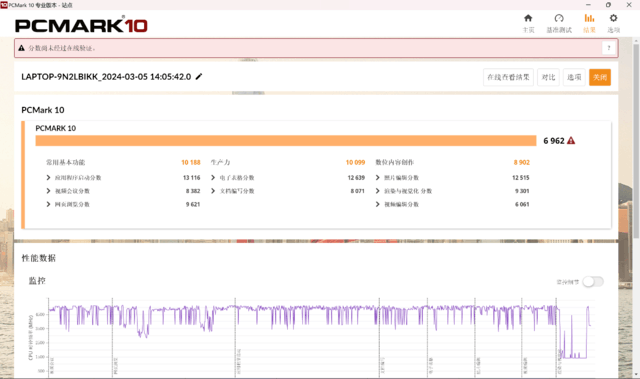Click the vertical scrollbar on the right edge
Image resolution: width=640 pixels, height=379 pixels.
point(636,139)
